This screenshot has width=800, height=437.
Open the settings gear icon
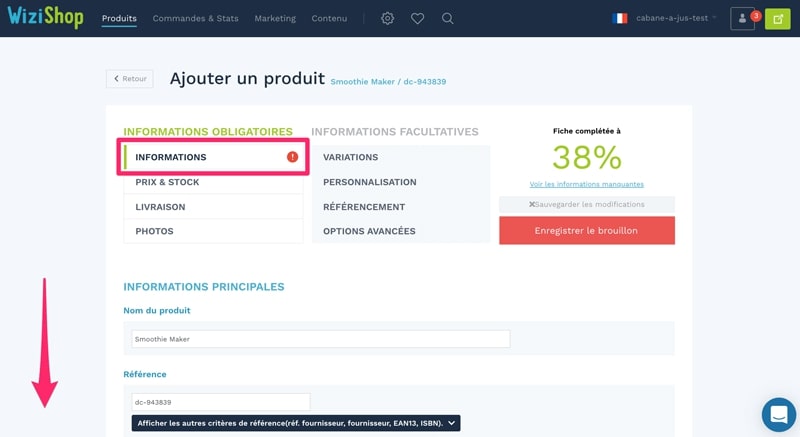click(387, 18)
